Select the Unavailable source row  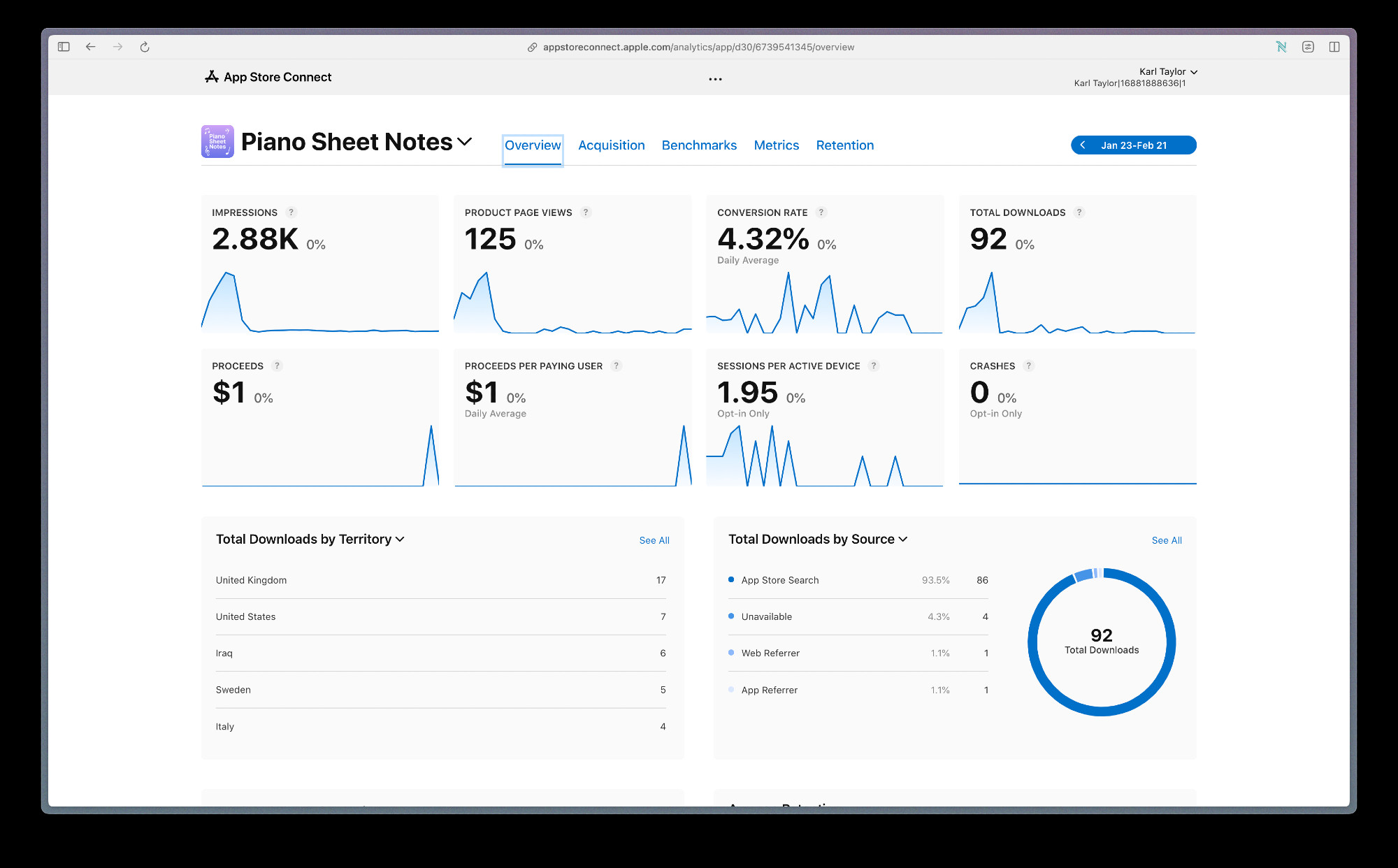pos(858,616)
